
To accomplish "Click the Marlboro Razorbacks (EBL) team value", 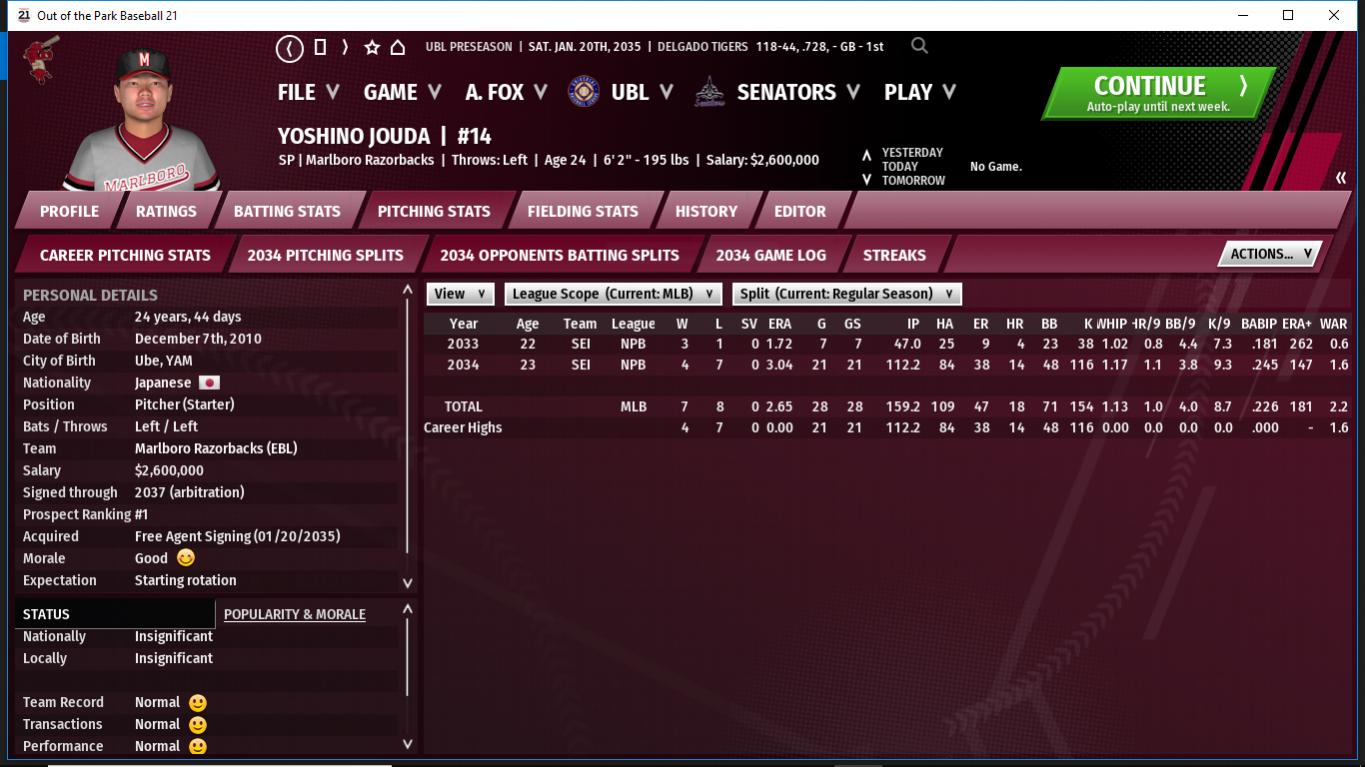I will pyautogui.click(x=216, y=449).
